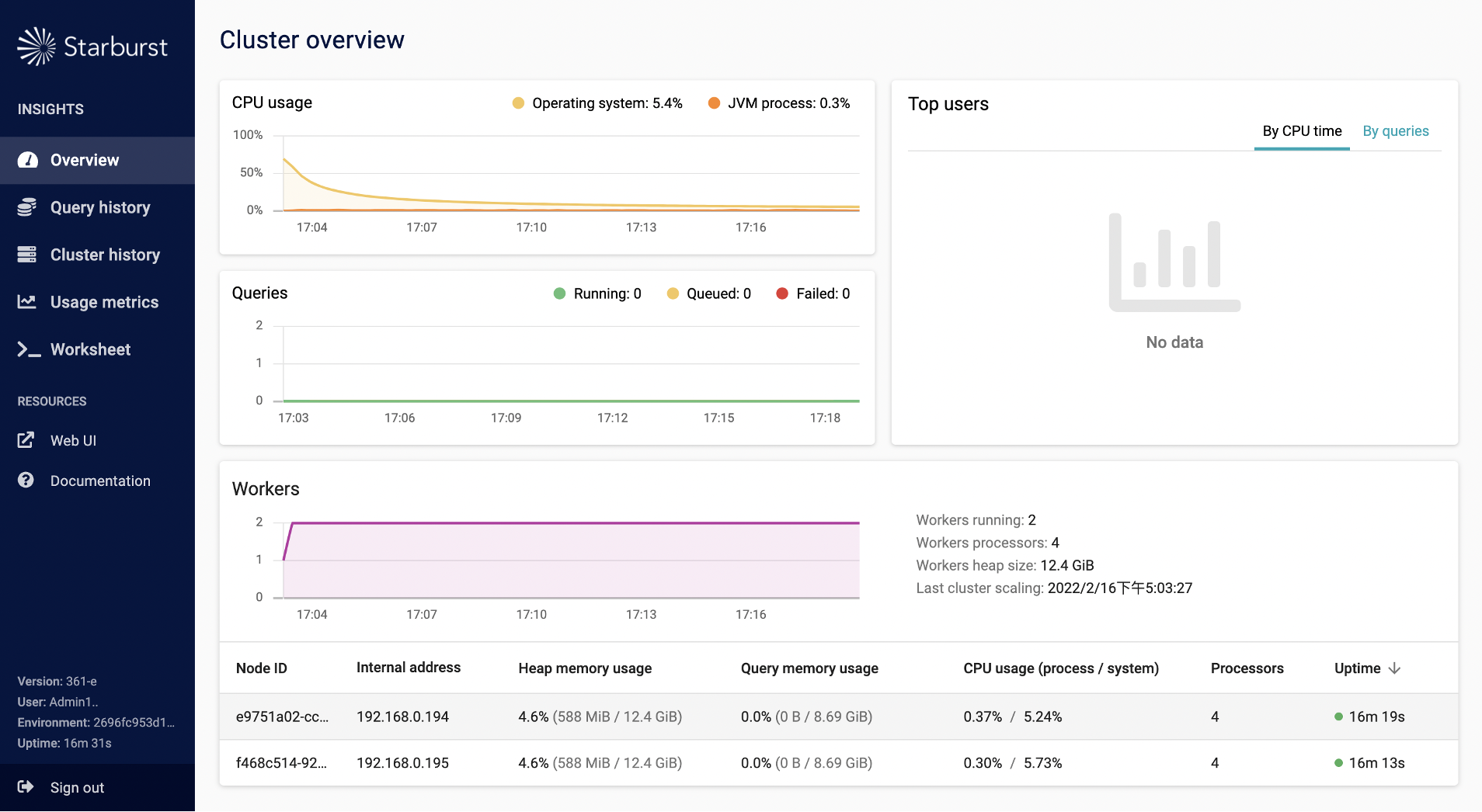Click the Cluster history server icon

pos(27,255)
